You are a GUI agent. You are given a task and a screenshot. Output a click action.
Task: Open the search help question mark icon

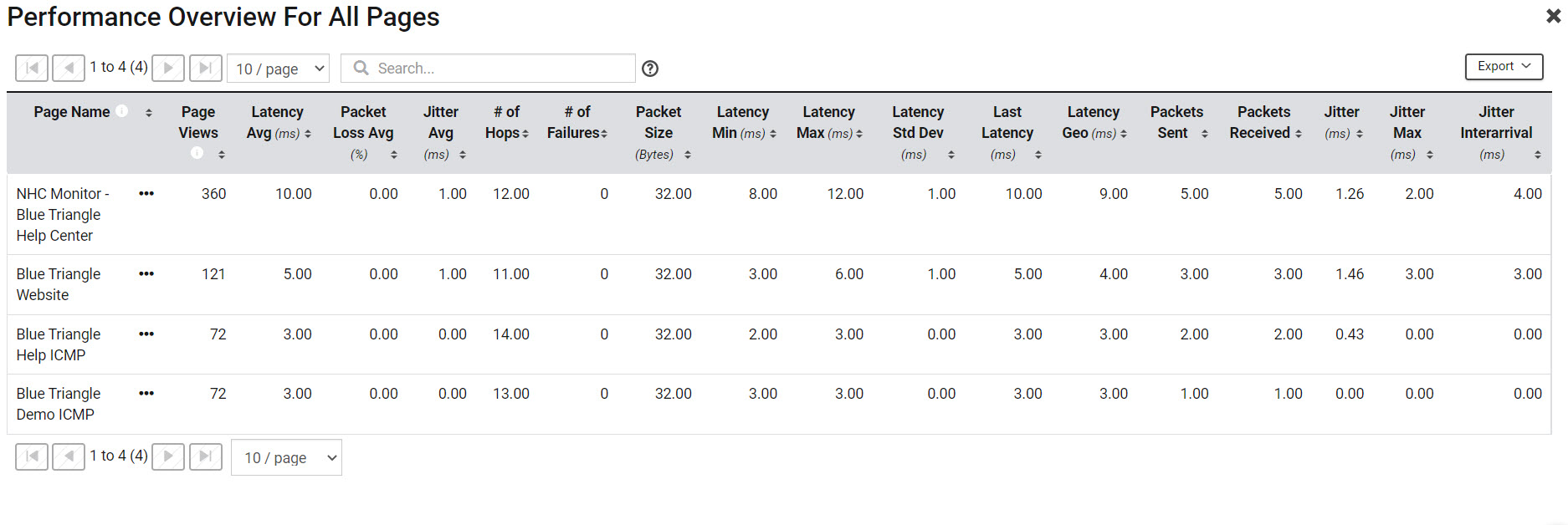(650, 69)
